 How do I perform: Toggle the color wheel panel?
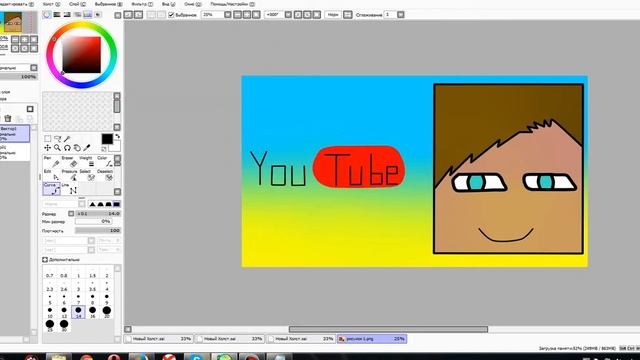tap(47, 15)
